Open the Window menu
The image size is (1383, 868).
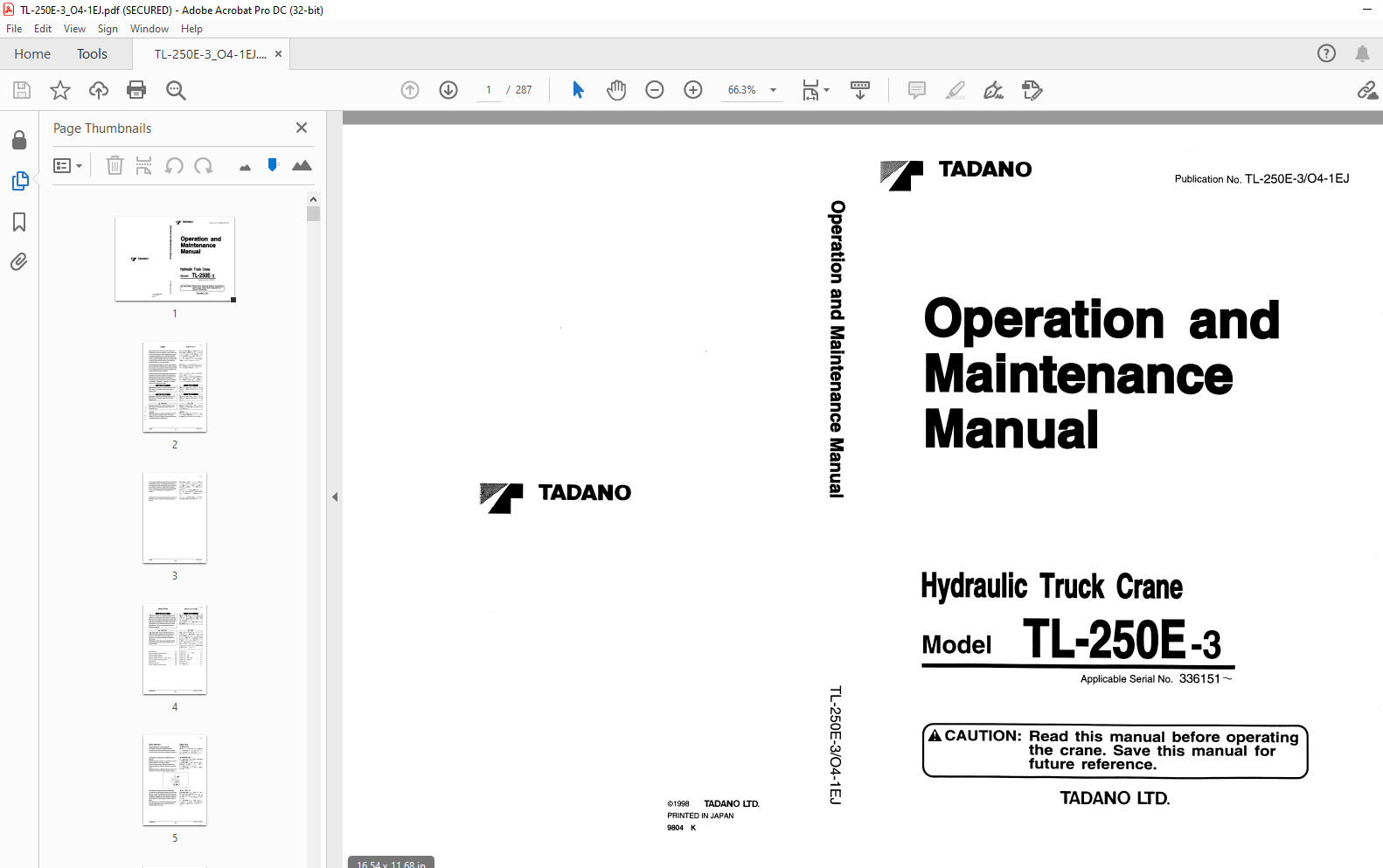click(149, 29)
